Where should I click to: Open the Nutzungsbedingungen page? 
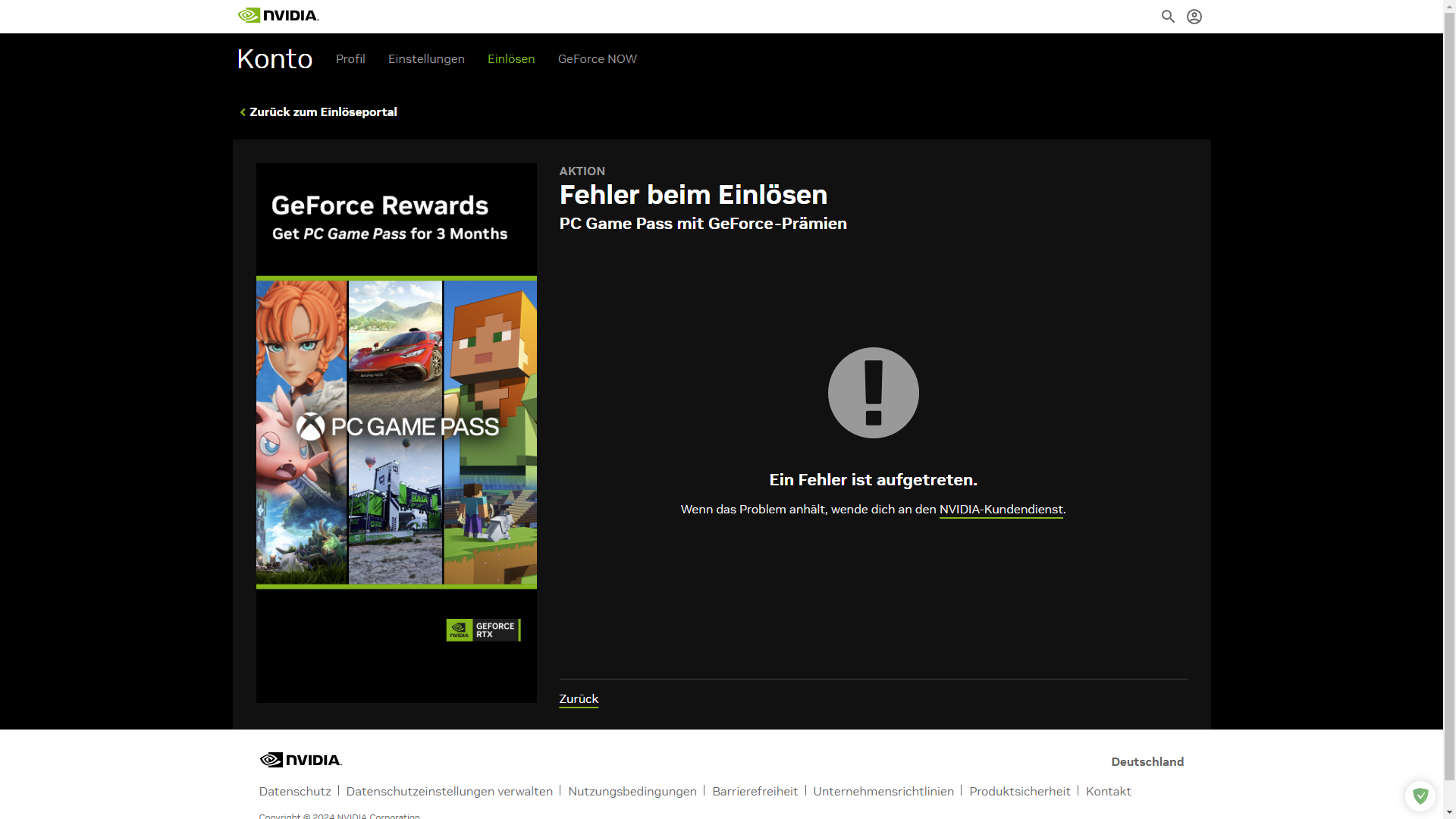tap(632, 791)
